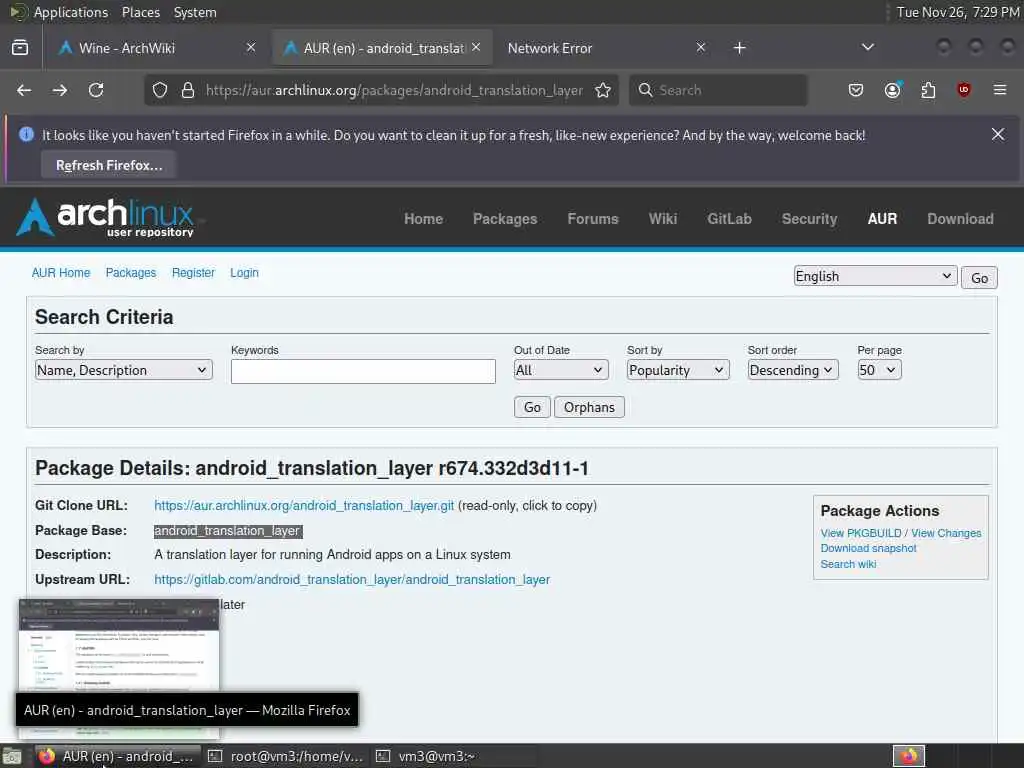Image resolution: width=1024 pixels, height=768 pixels.
Task: Open the Firefox View icon
Action: tap(20, 48)
